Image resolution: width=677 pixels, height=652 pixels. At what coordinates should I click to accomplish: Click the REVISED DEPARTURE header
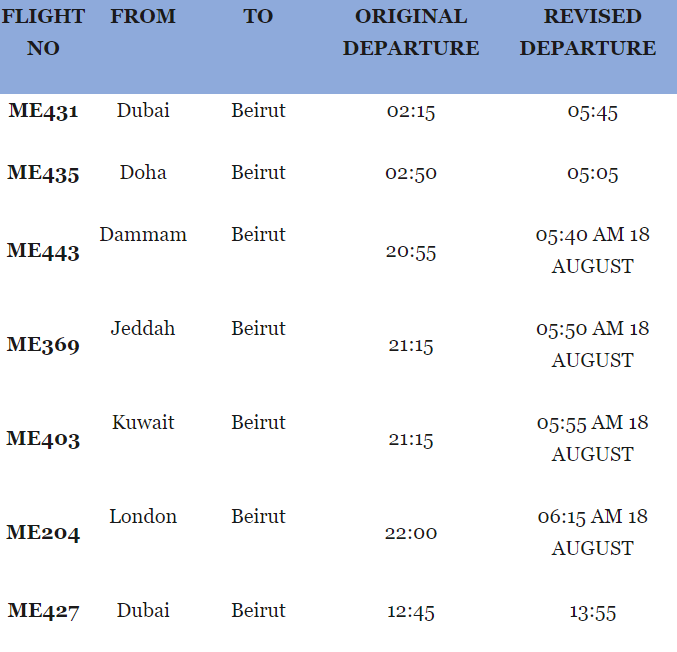tap(588, 32)
